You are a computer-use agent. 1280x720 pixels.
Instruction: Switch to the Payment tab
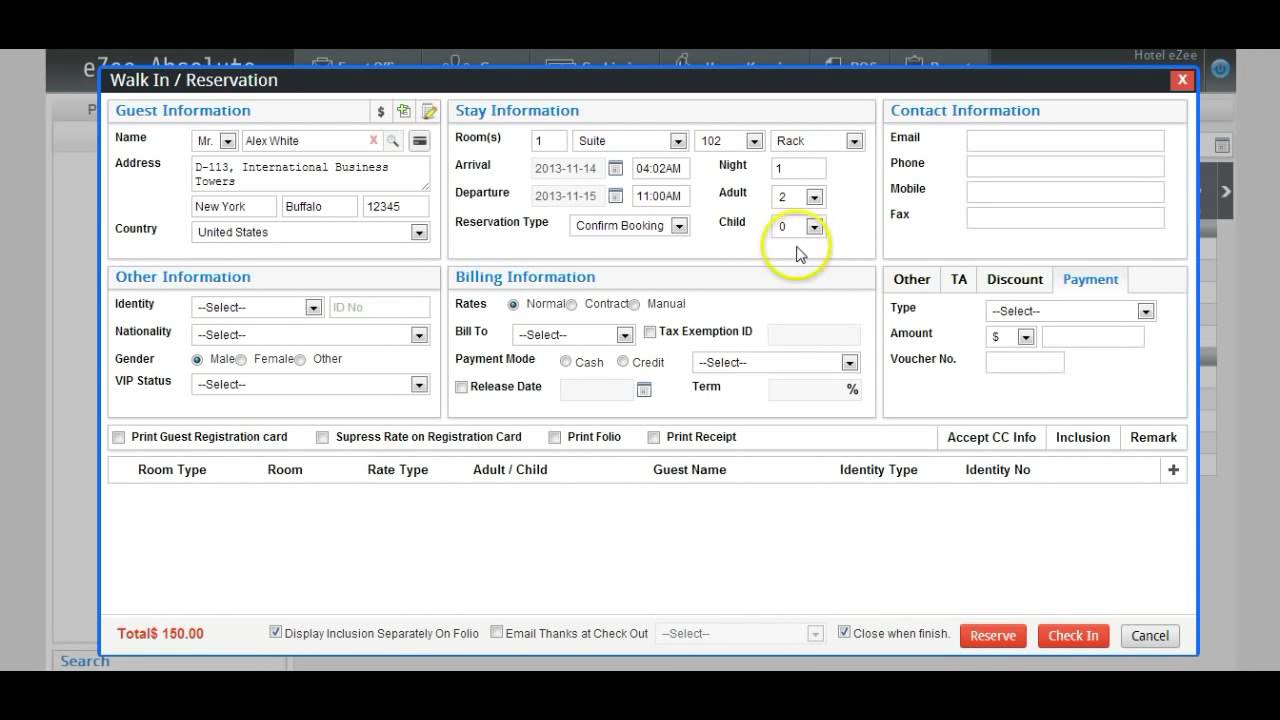1091,280
